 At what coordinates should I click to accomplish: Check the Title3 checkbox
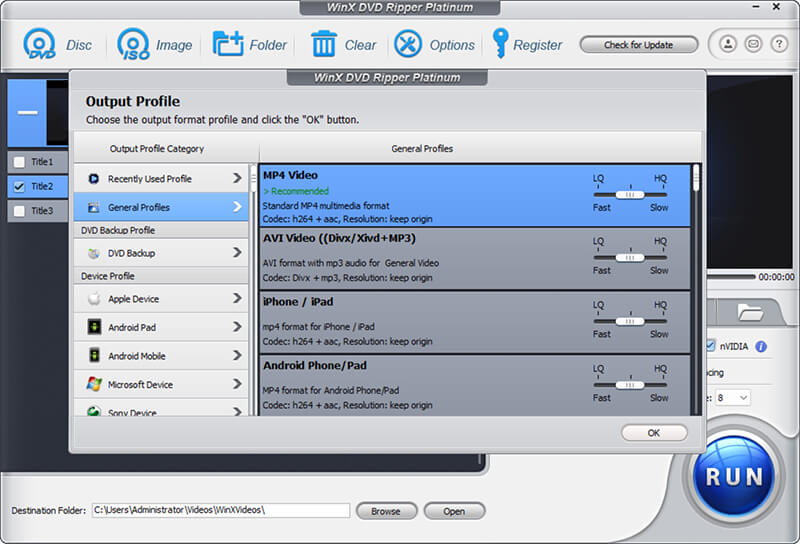[19, 211]
